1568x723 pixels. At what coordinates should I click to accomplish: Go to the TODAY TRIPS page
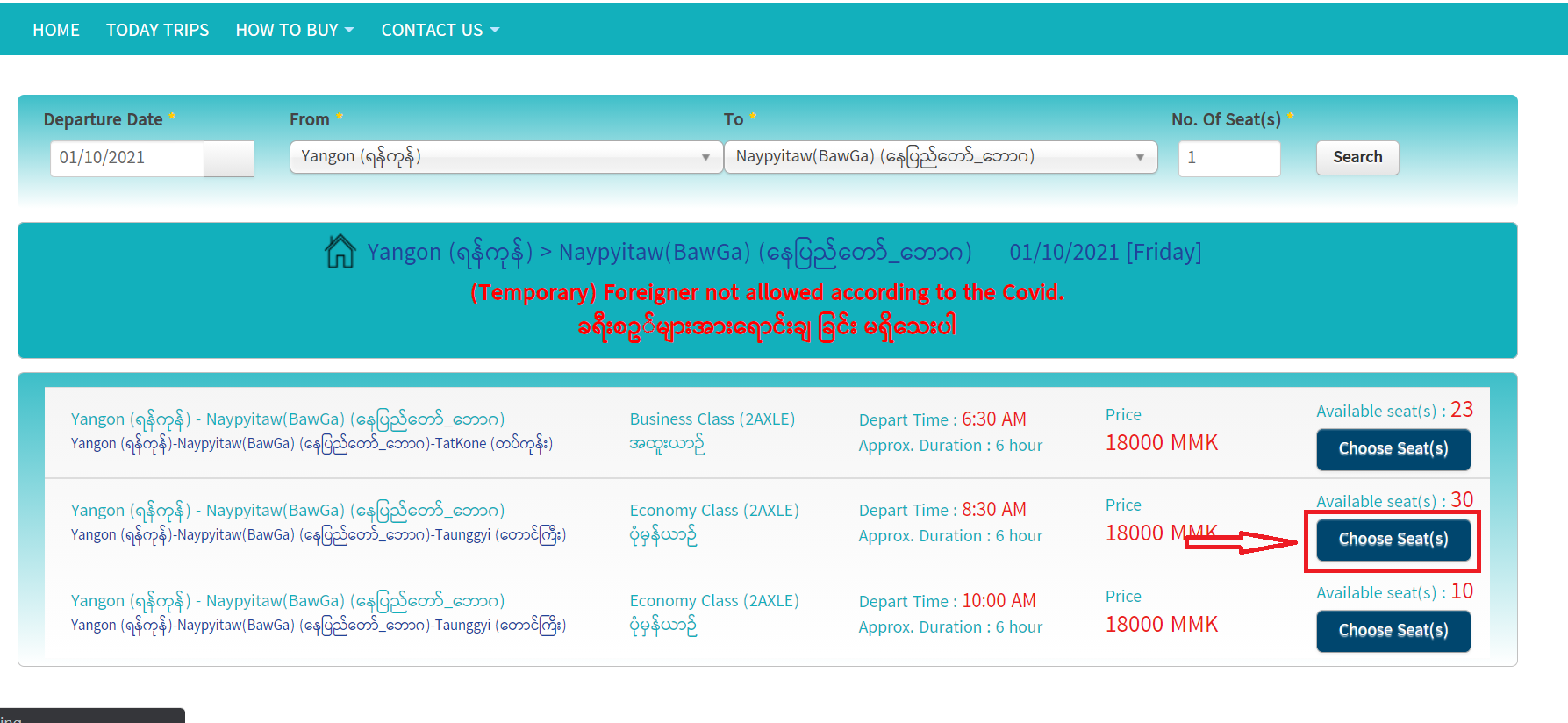tap(158, 30)
